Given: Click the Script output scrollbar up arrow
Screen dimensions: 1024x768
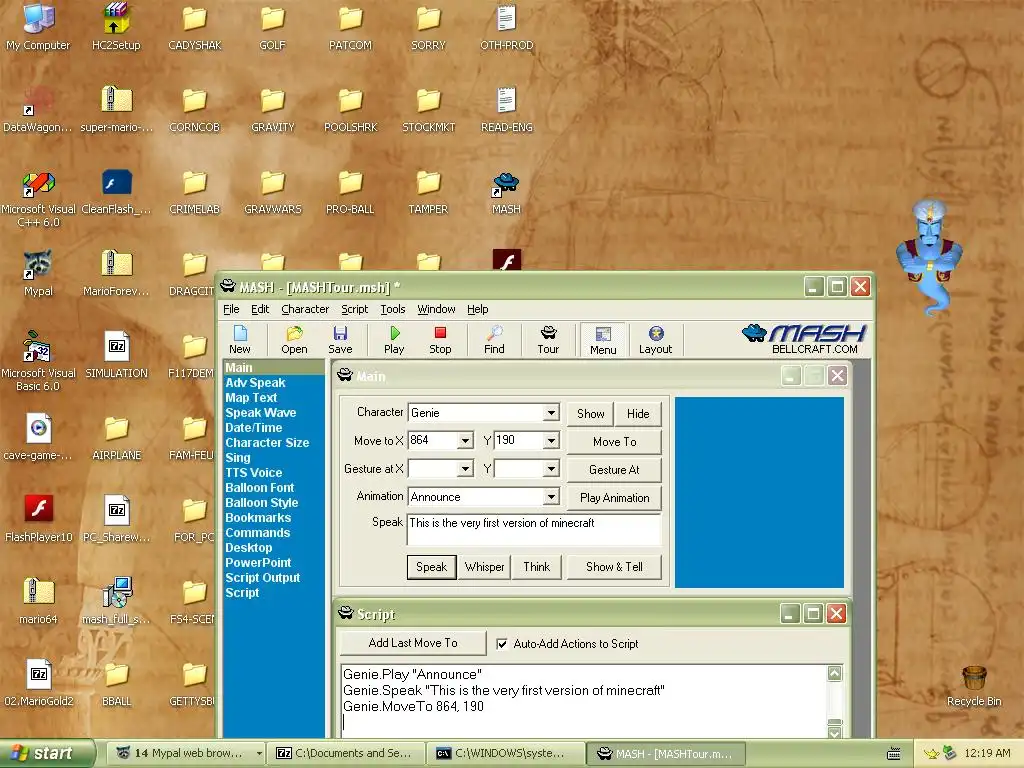Looking at the screenshot, I should pyautogui.click(x=835, y=673).
